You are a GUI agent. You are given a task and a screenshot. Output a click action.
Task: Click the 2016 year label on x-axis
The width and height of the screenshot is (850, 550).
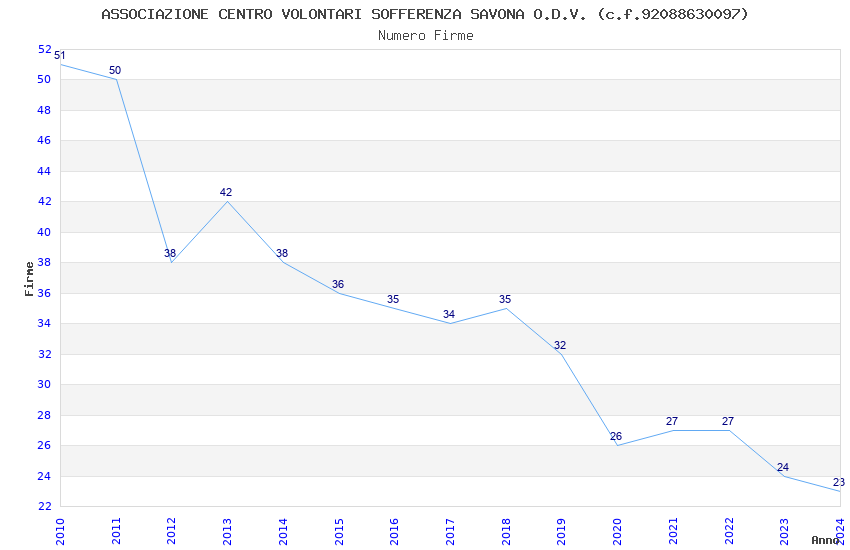[394, 532]
